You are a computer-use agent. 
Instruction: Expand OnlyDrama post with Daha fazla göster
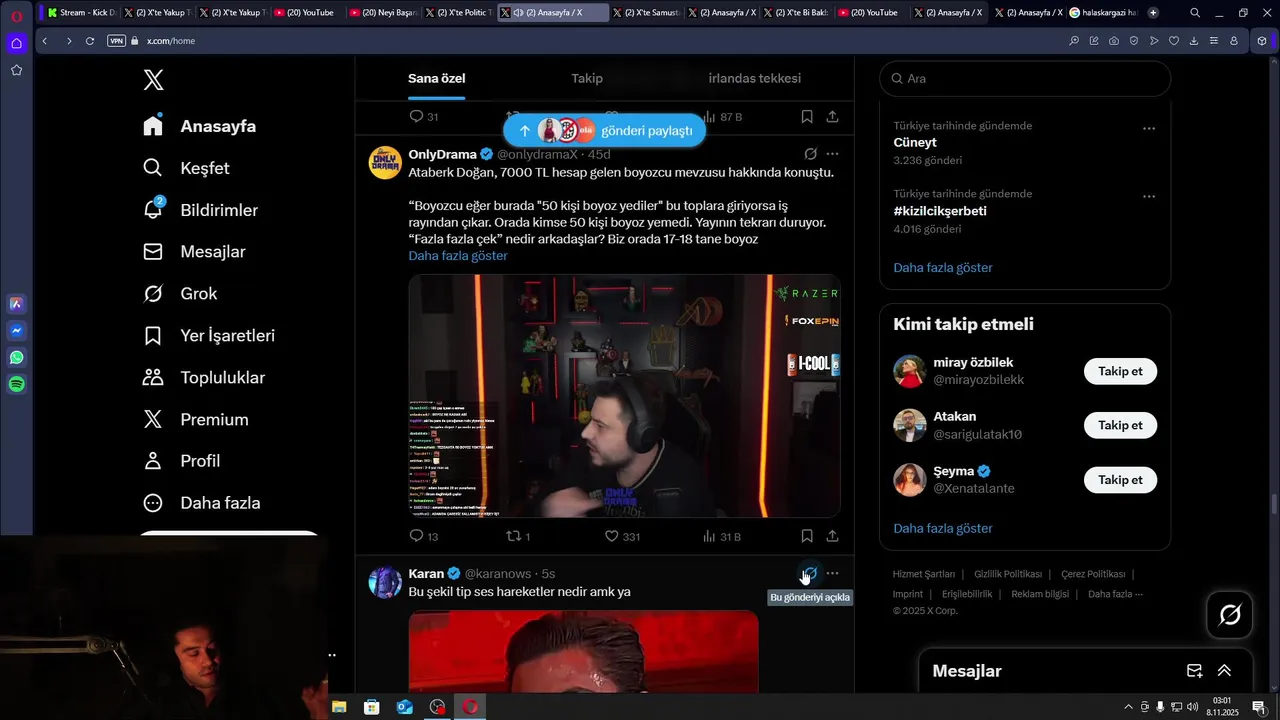coord(458,256)
